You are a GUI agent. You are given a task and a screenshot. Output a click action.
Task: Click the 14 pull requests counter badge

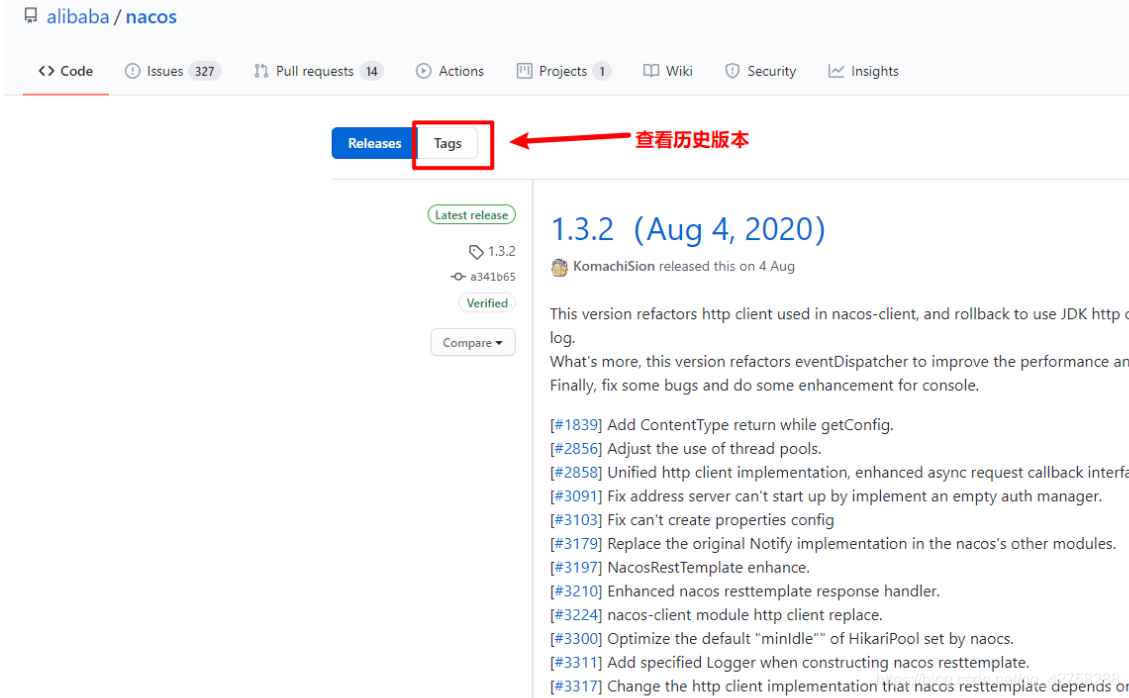click(372, 71)
